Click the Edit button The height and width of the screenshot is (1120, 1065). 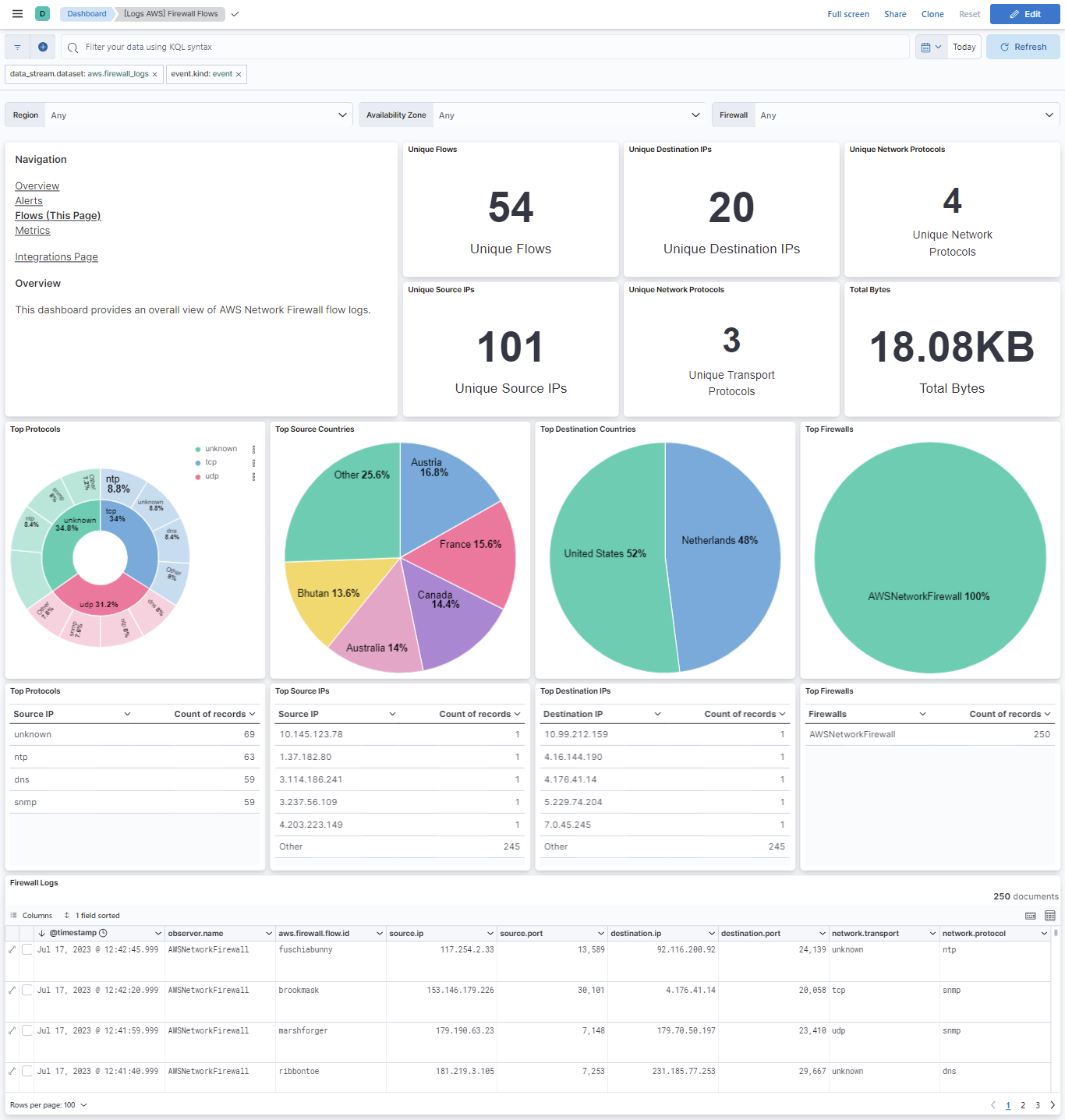pyautogui.click(x=1024, y=13)
